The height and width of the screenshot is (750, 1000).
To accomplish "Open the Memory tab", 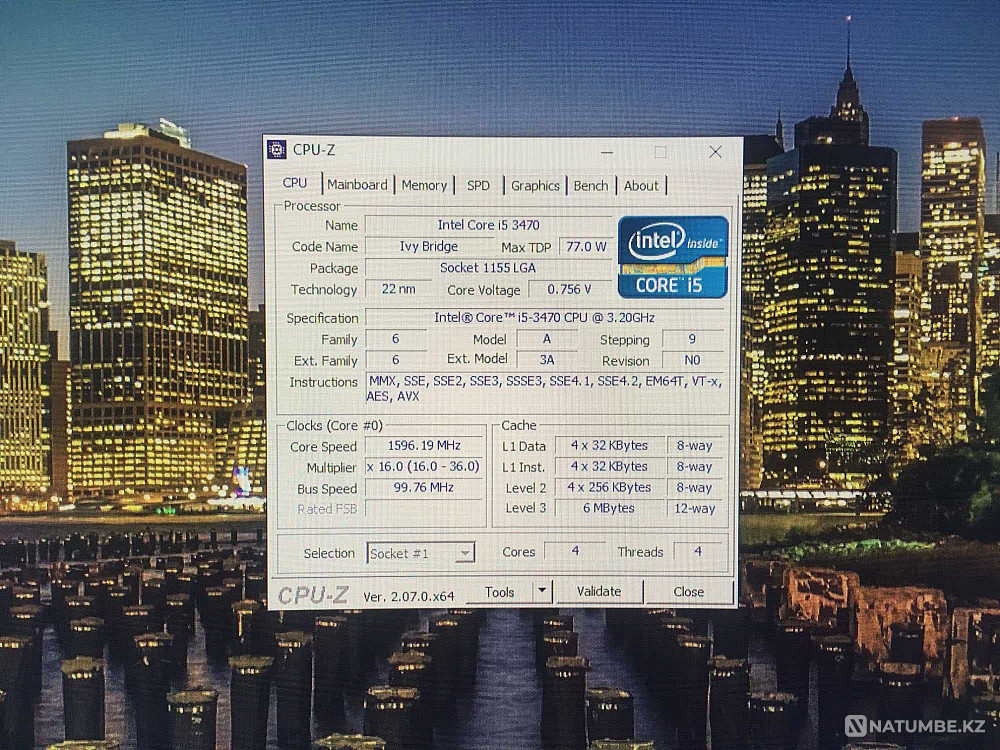I will tap(424, 186).
